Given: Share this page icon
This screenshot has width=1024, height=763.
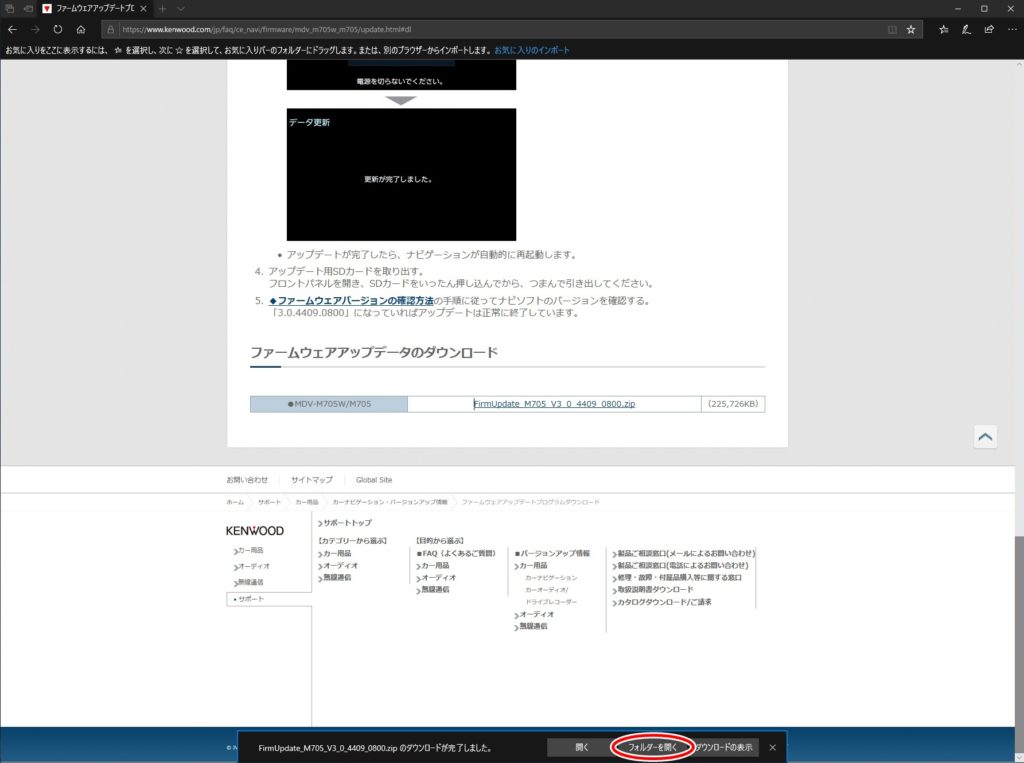Looking at the screenshot, I should (x=989, y=29).
